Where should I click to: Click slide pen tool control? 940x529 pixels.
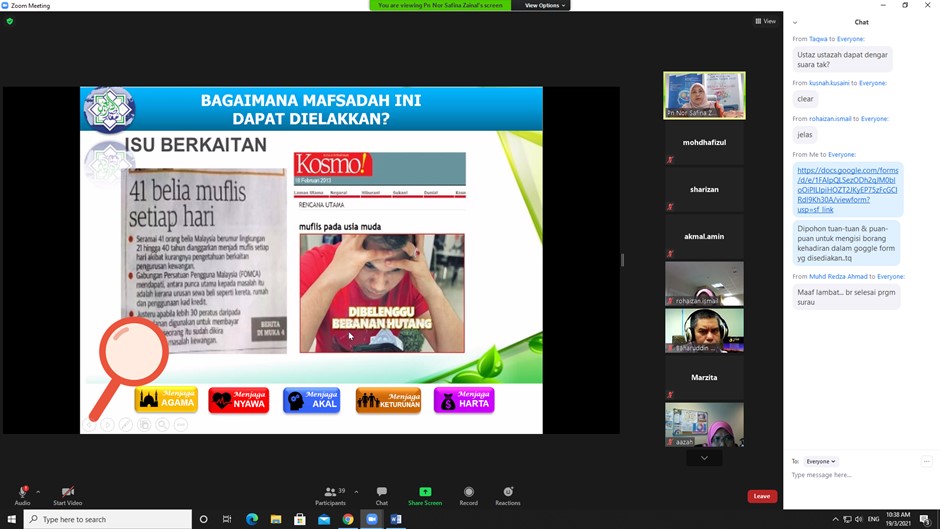tap(126, 425)
